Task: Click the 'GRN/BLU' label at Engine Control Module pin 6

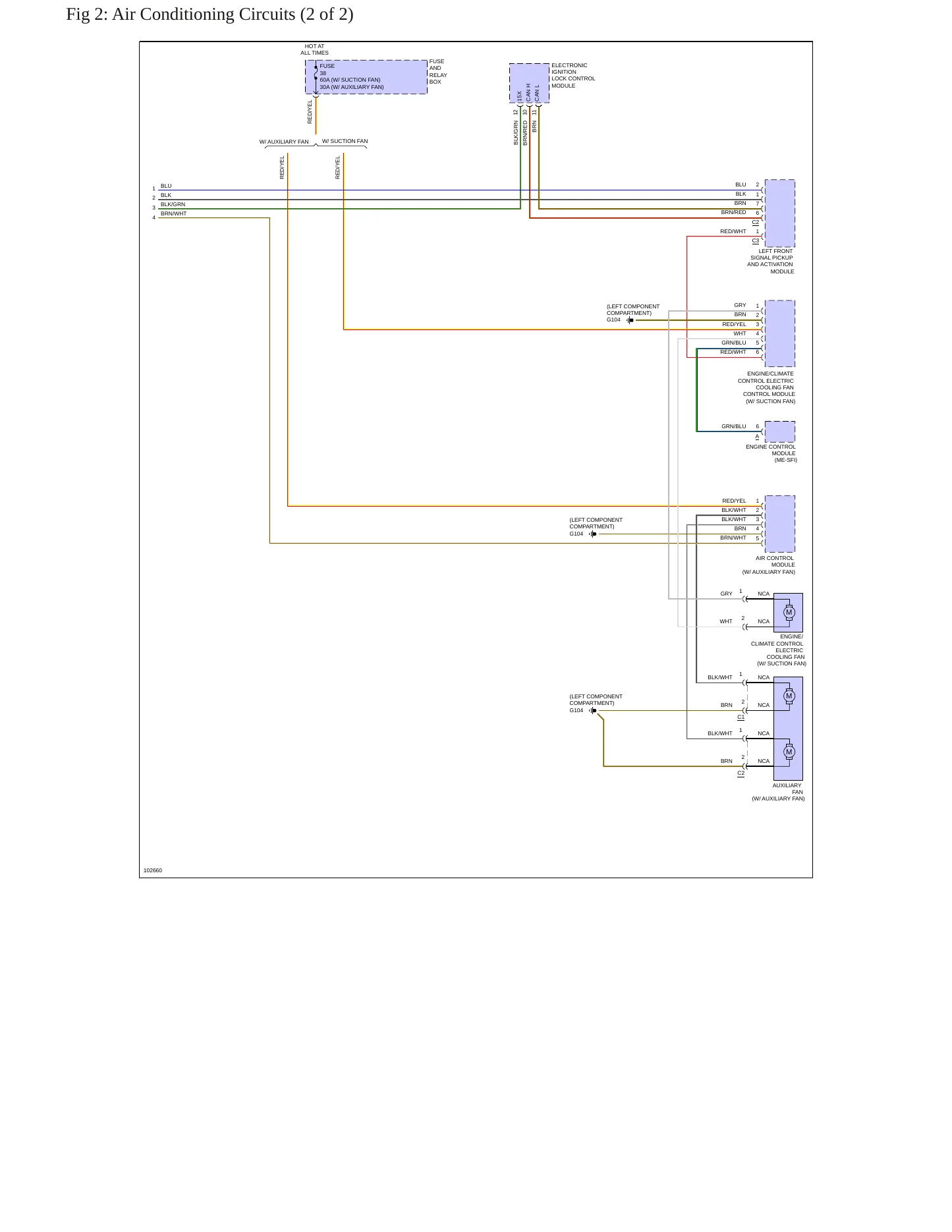Action: (x=734, y=426)
